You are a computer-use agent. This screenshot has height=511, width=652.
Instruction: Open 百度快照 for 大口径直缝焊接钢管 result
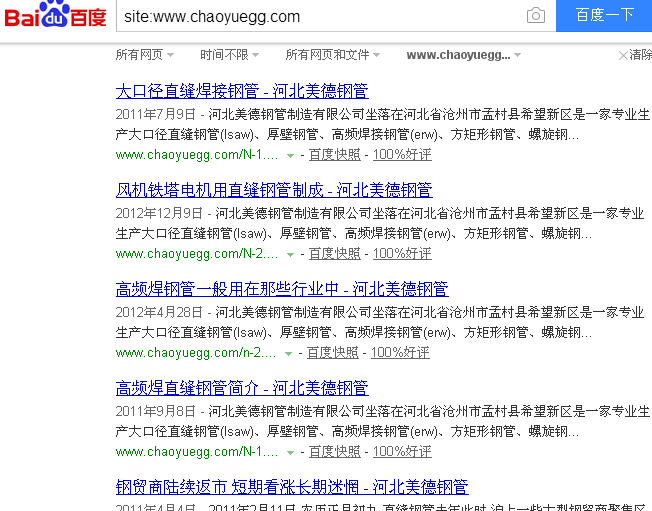click(335, 155)
